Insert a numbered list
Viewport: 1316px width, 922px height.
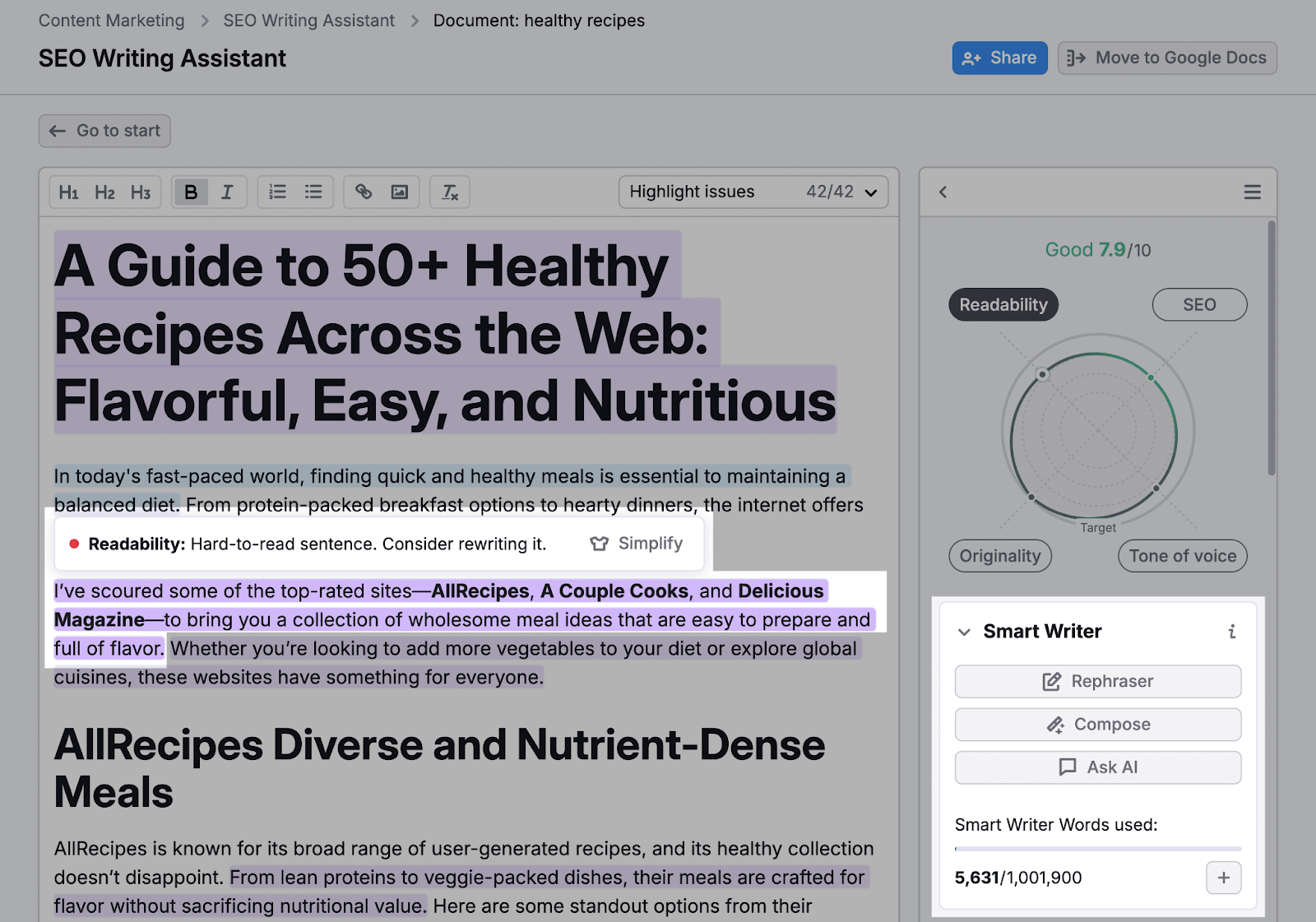(x=276, y=192)
